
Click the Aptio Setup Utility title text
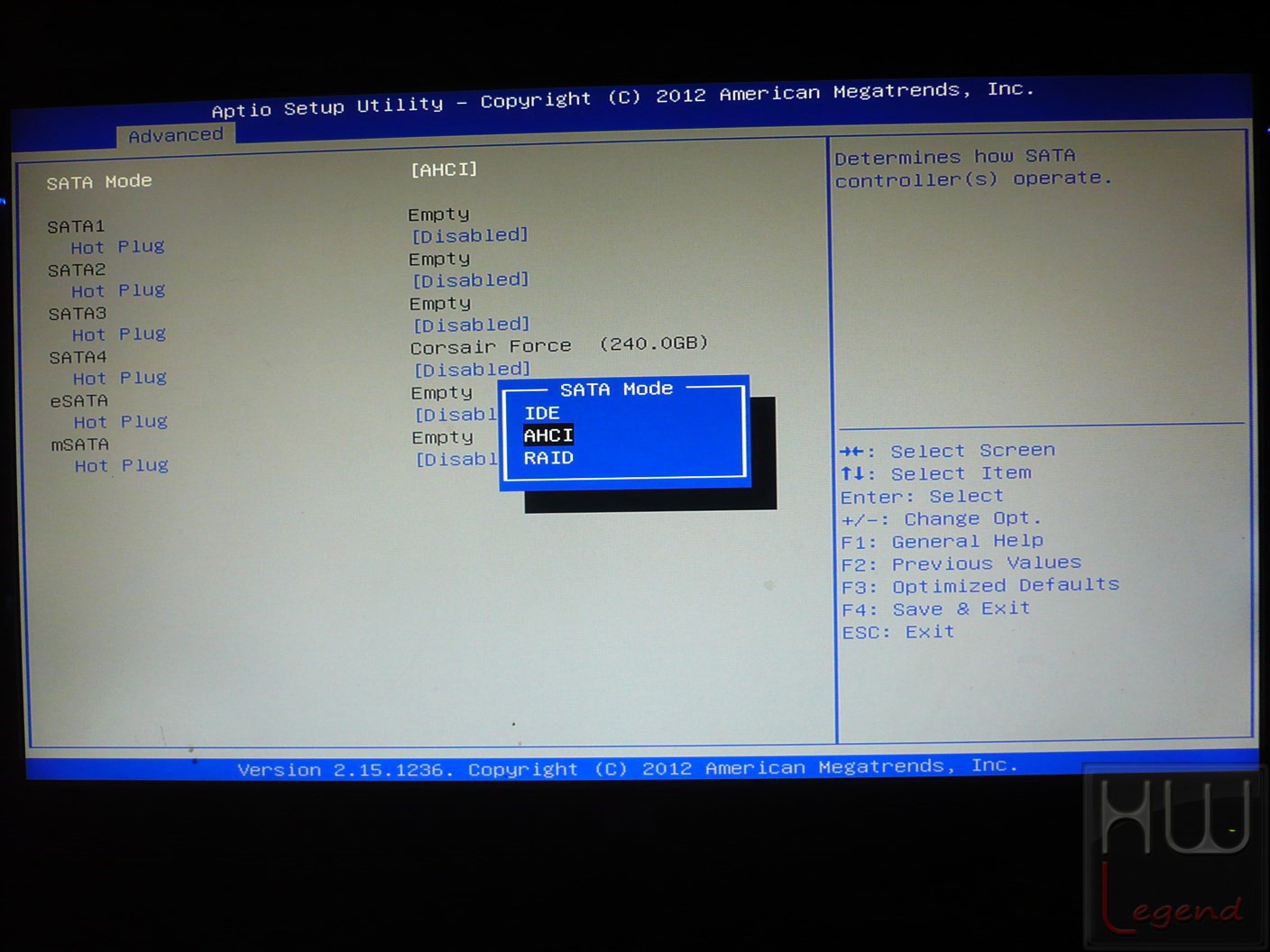click(x=622, y=99)
